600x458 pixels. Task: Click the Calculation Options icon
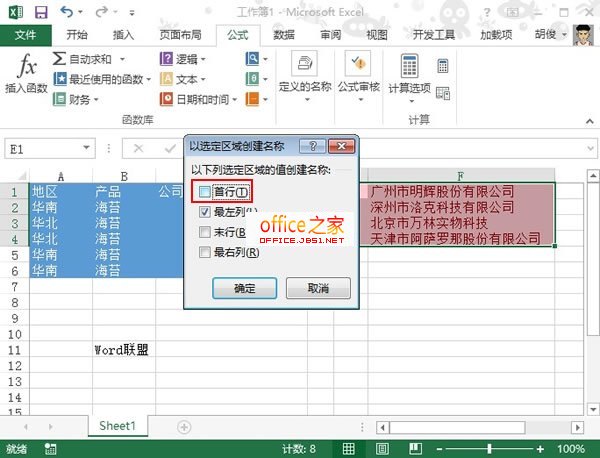click(409, 65)
